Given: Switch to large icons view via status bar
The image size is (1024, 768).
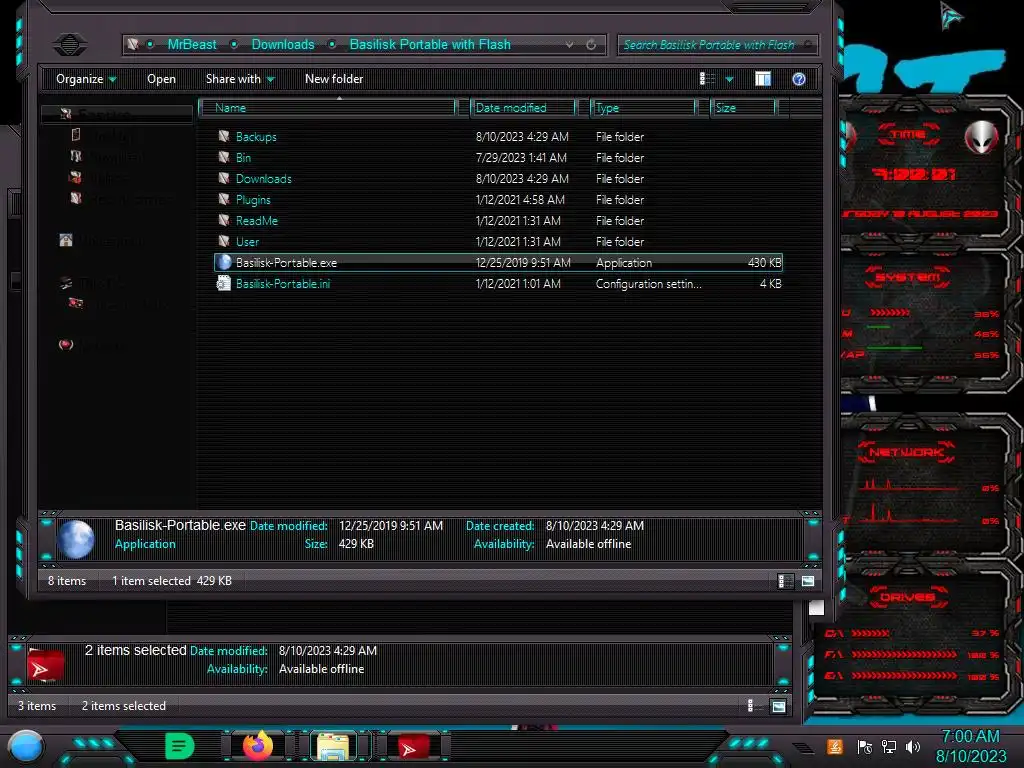Looking at the screenshot, I should (x=808, y=581).
